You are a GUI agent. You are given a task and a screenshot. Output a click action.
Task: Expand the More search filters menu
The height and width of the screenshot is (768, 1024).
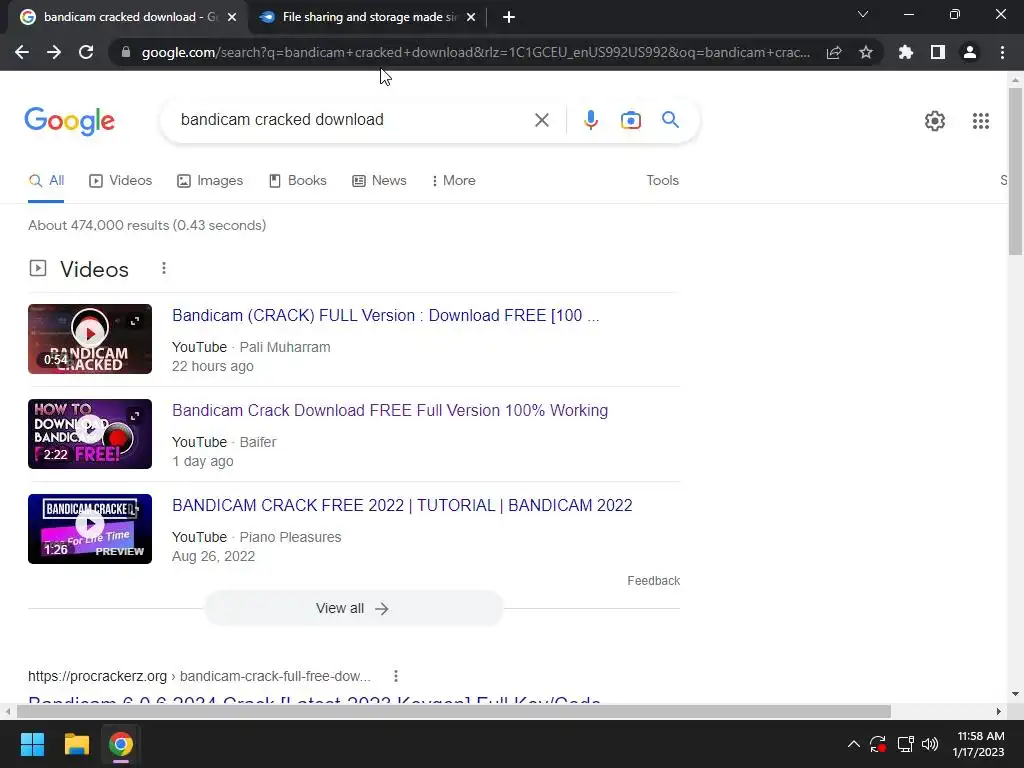pyautogui.click(x=453, y=180)
